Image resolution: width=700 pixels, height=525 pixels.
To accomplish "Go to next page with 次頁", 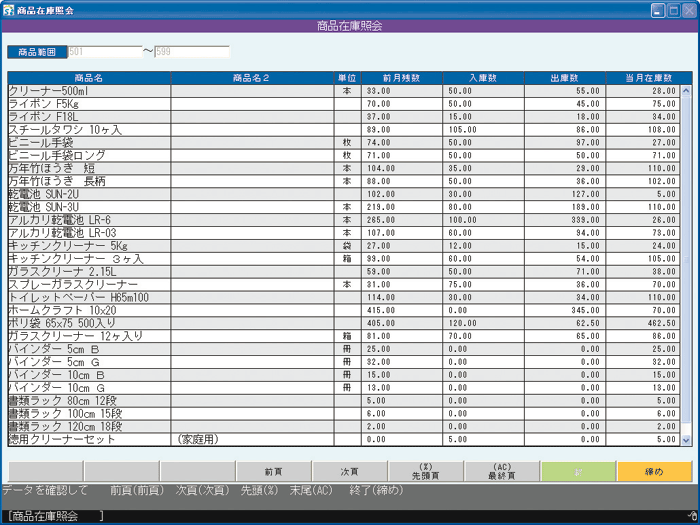I will point(349,471).
